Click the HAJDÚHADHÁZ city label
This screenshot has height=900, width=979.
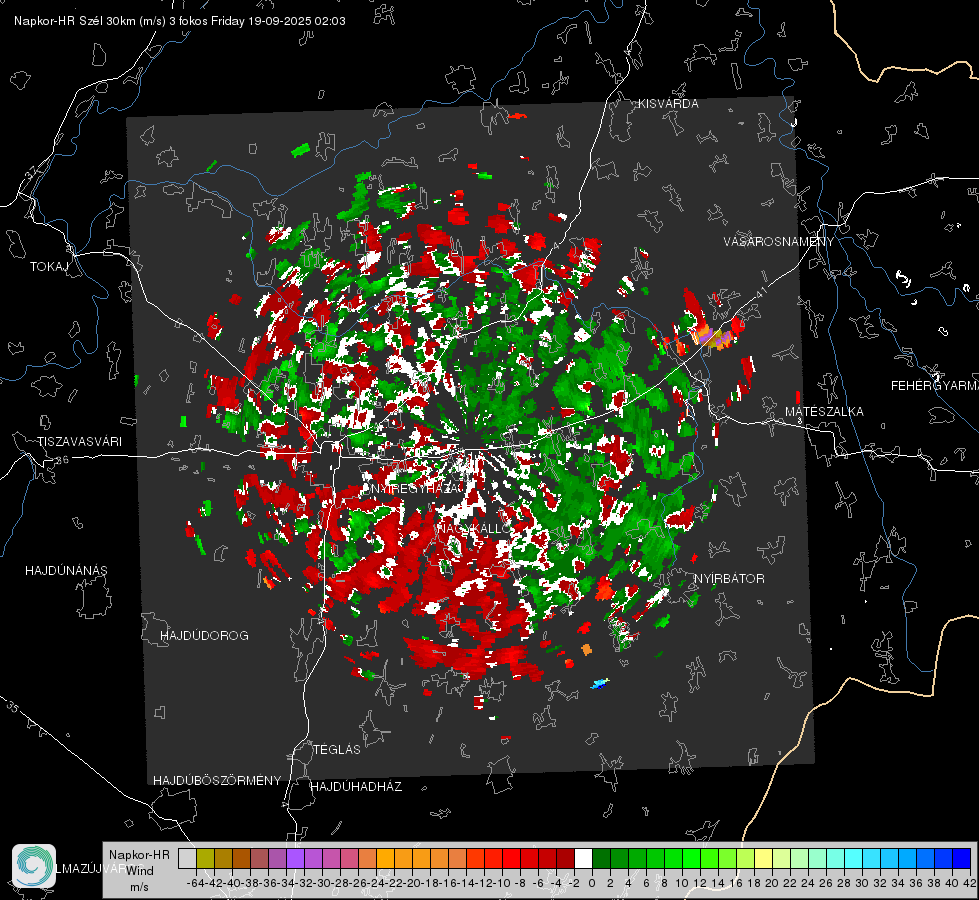[356, 786]
